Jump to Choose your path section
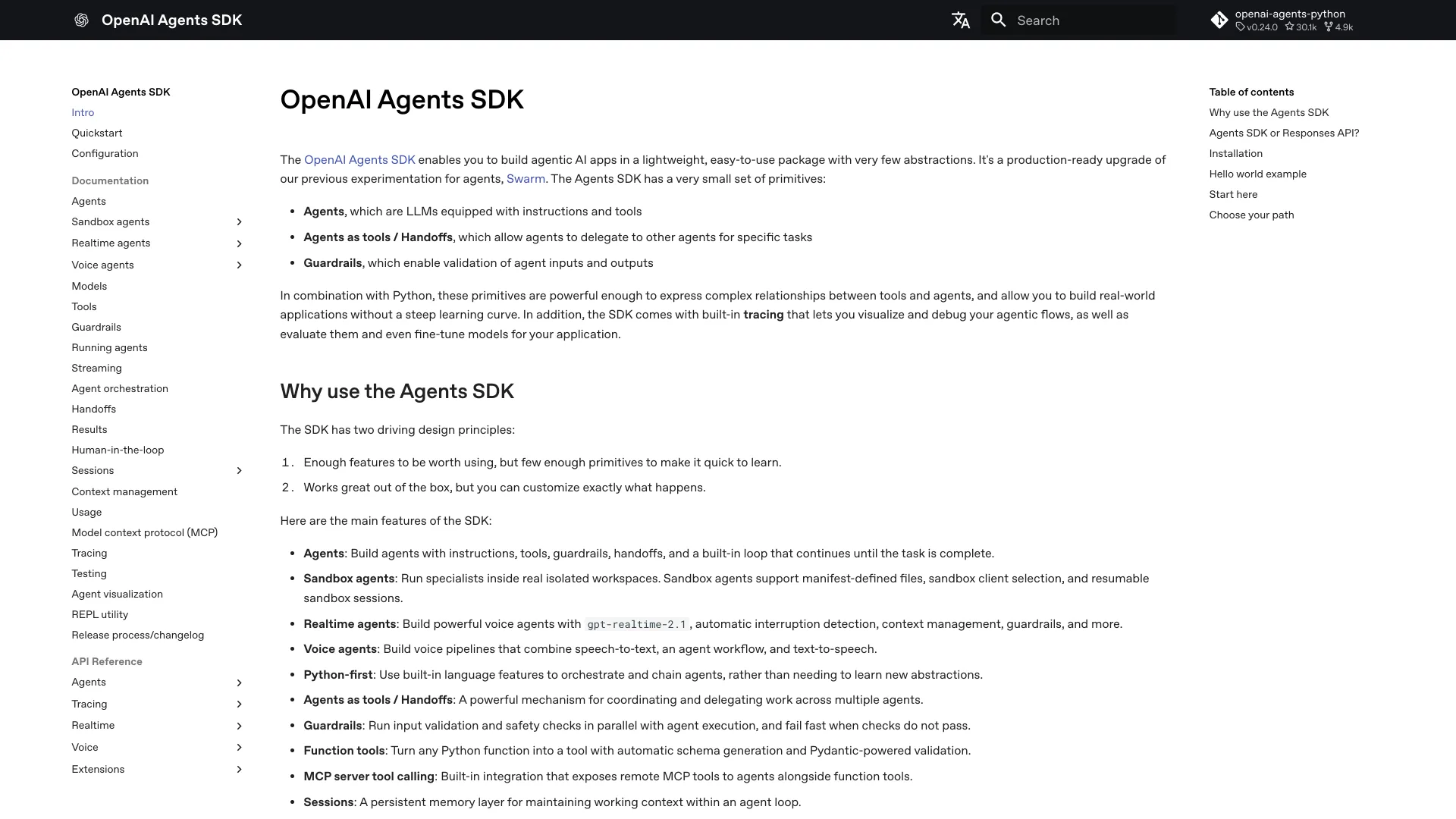Image resolution: width=1456 pixels, height=819 pixels. [x=1251, y=215]
